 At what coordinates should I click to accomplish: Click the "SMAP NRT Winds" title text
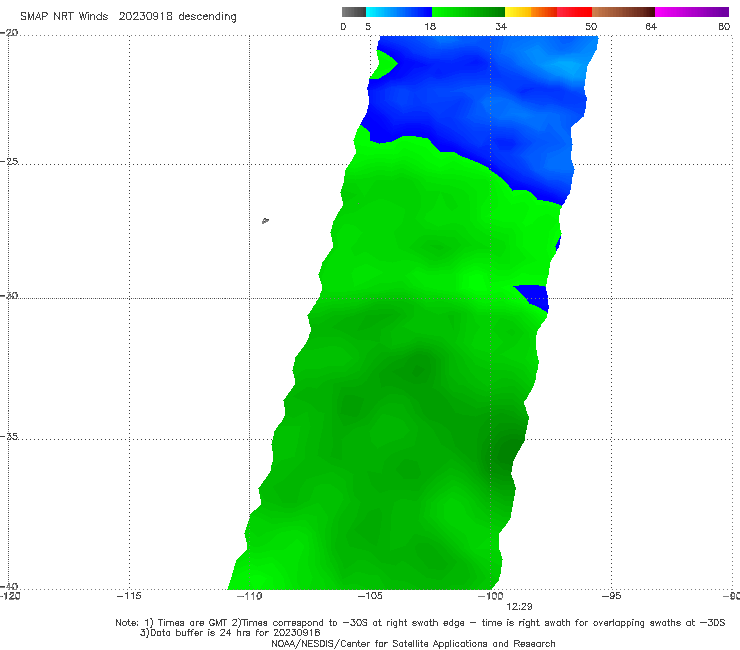tap(64, 17)
